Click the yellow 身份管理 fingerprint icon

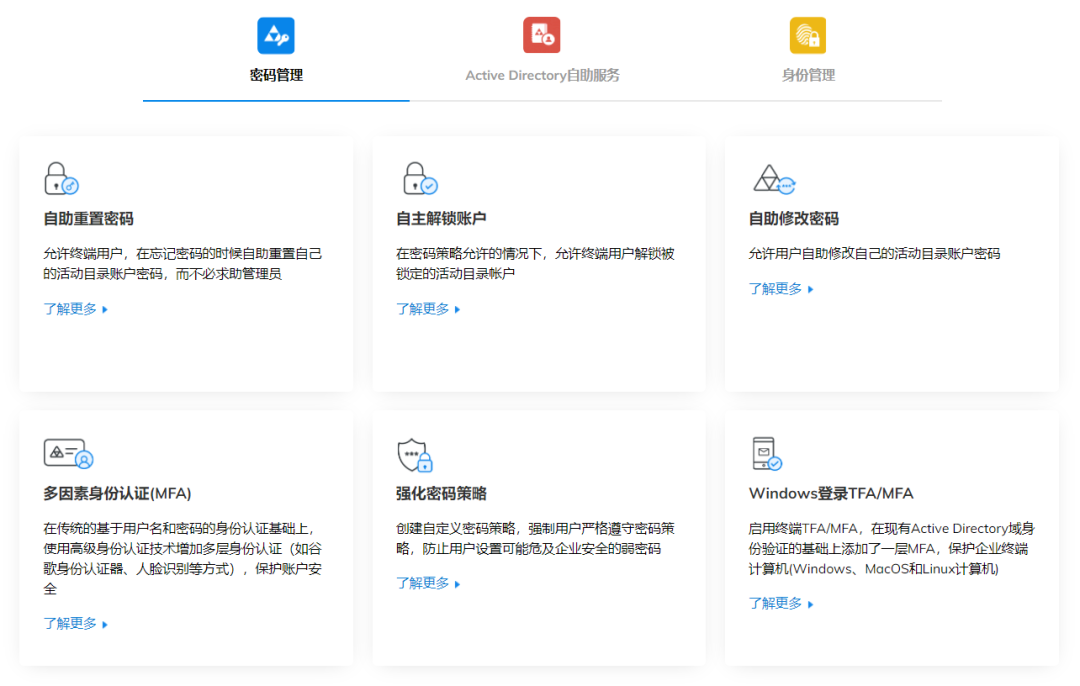pyautogui.click(x=808, y=36)
